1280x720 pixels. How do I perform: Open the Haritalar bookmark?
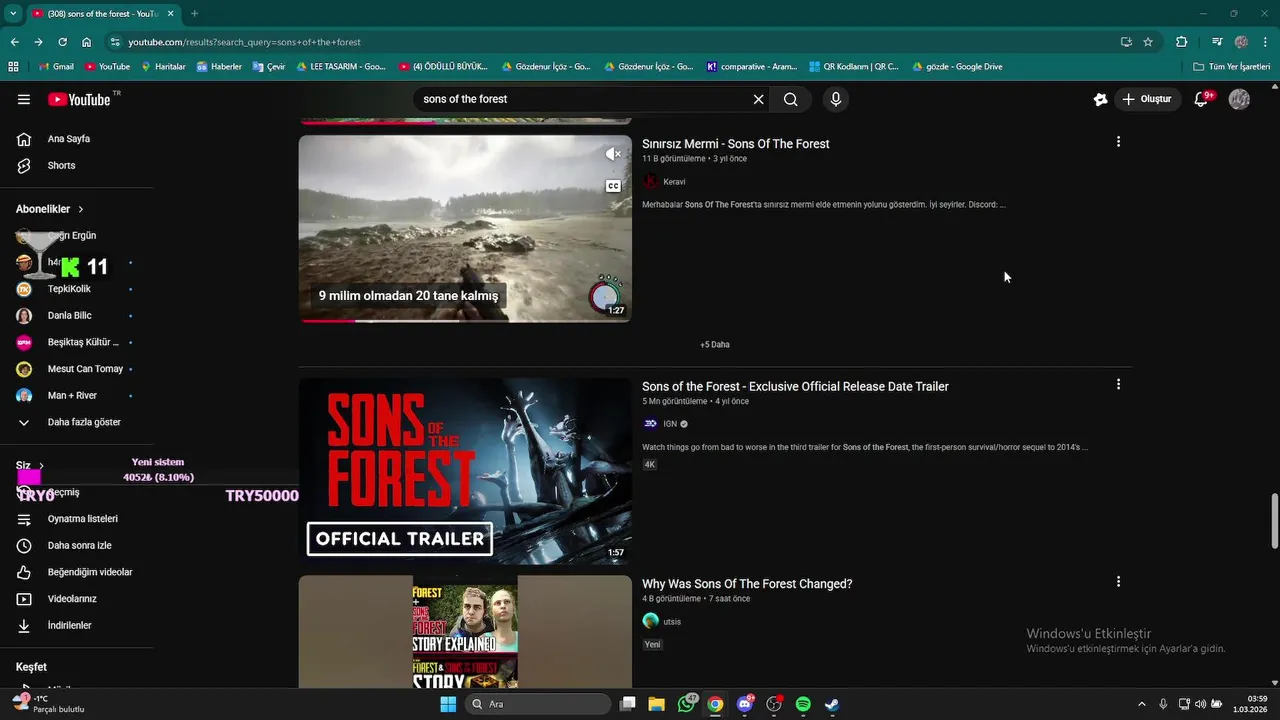163,67
